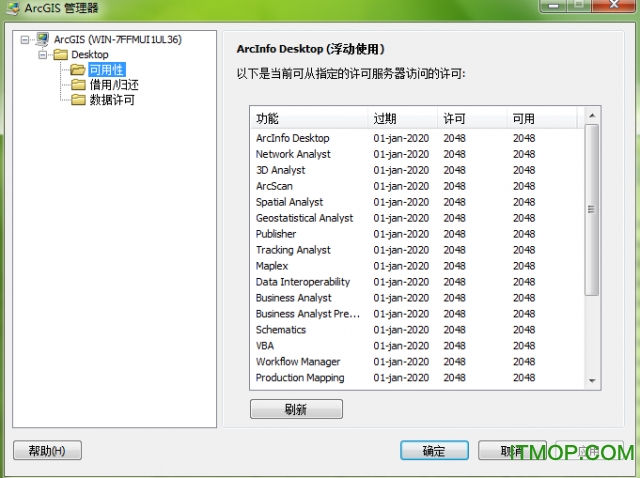Select the Geostatistical Analyst row
Screen dimensions: 640x478
tap(416, 218)
